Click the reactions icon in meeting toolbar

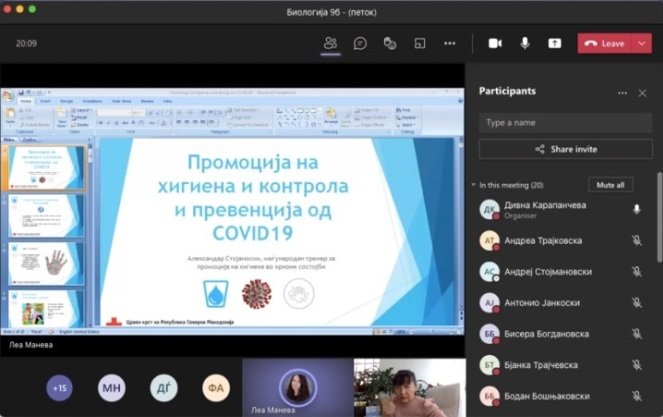point(390,43)
